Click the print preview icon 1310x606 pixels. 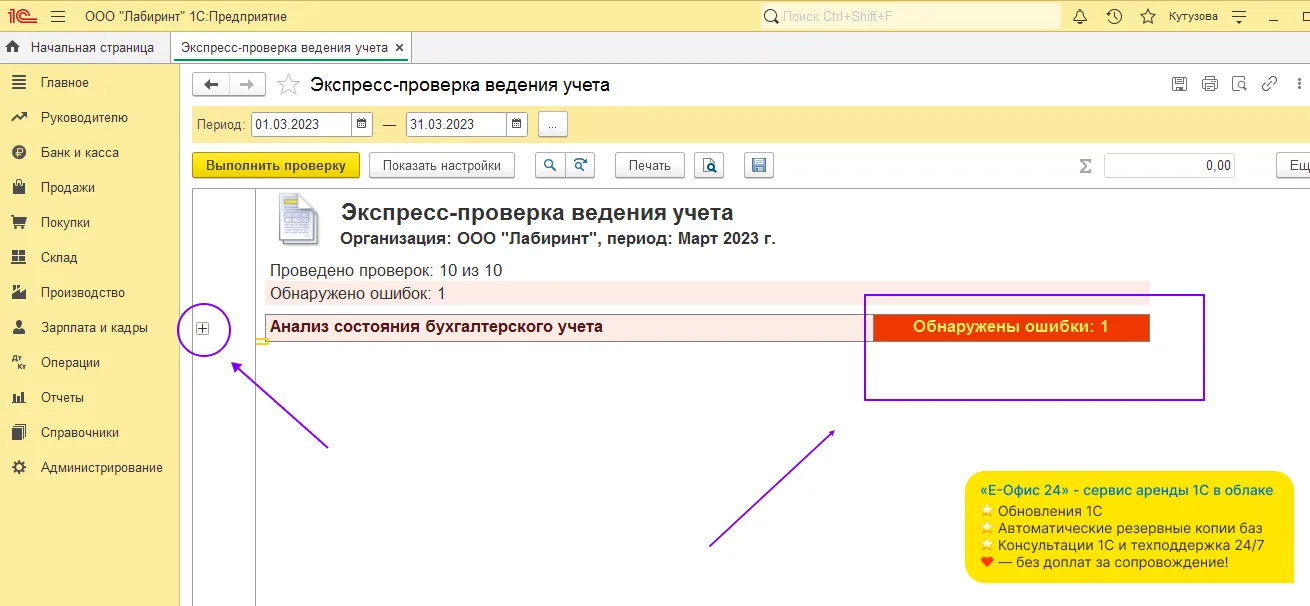(710, 166)
